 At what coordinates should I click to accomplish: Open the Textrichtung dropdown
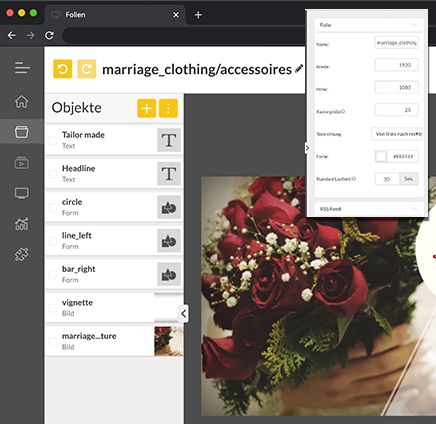pos(397,134)
